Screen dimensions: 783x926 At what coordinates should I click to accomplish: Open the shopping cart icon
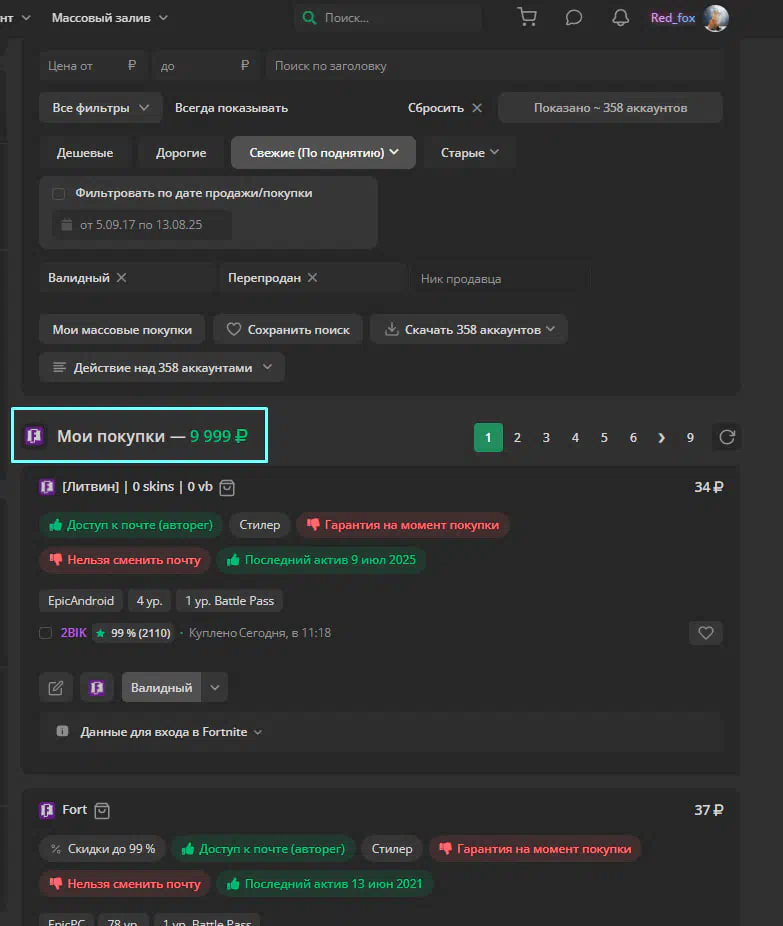[526, 17]
